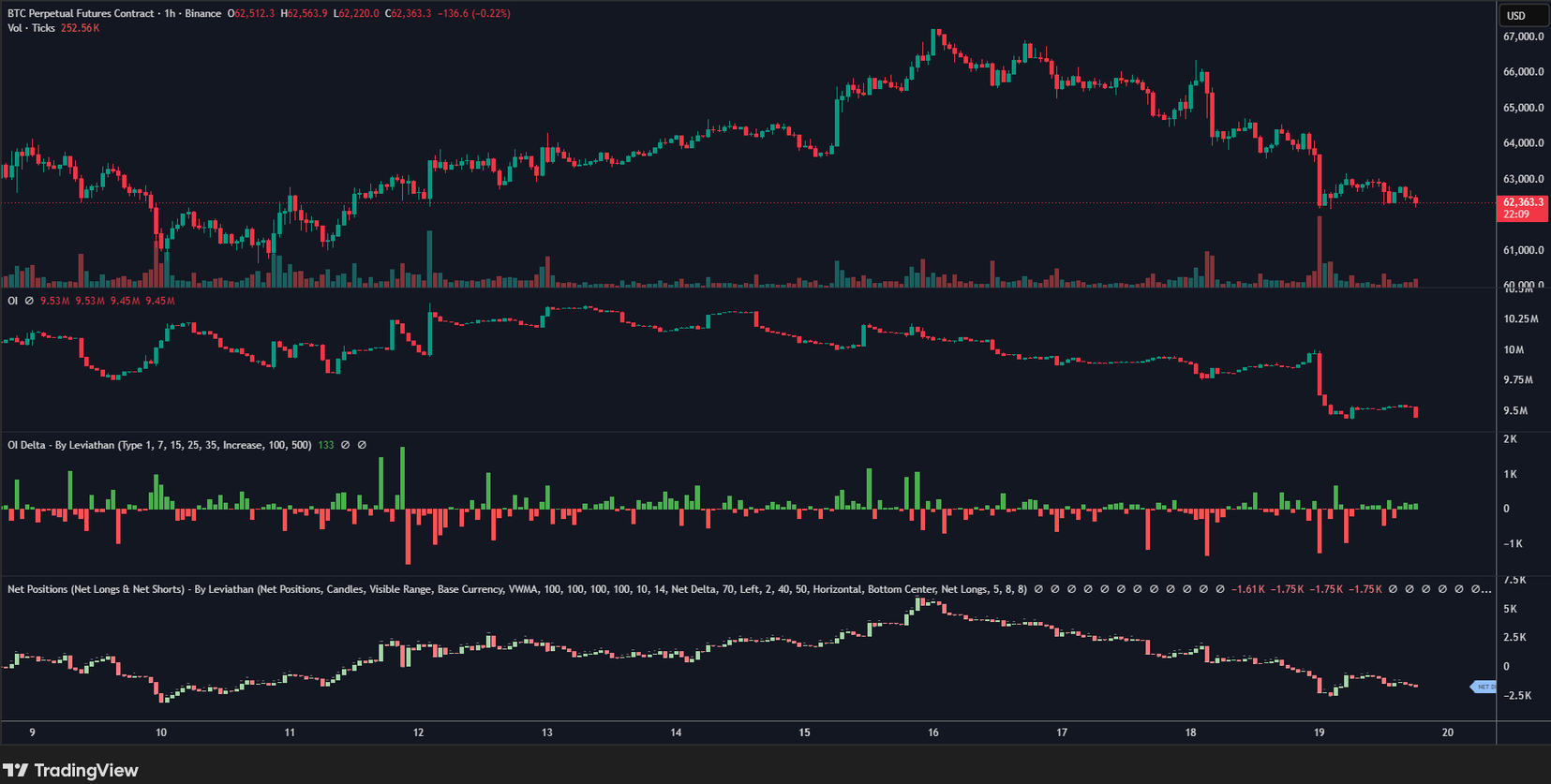This screenshot has height=784, width=1551.
Task: Click the Binance exchange label in the legend
Action: 202,13
